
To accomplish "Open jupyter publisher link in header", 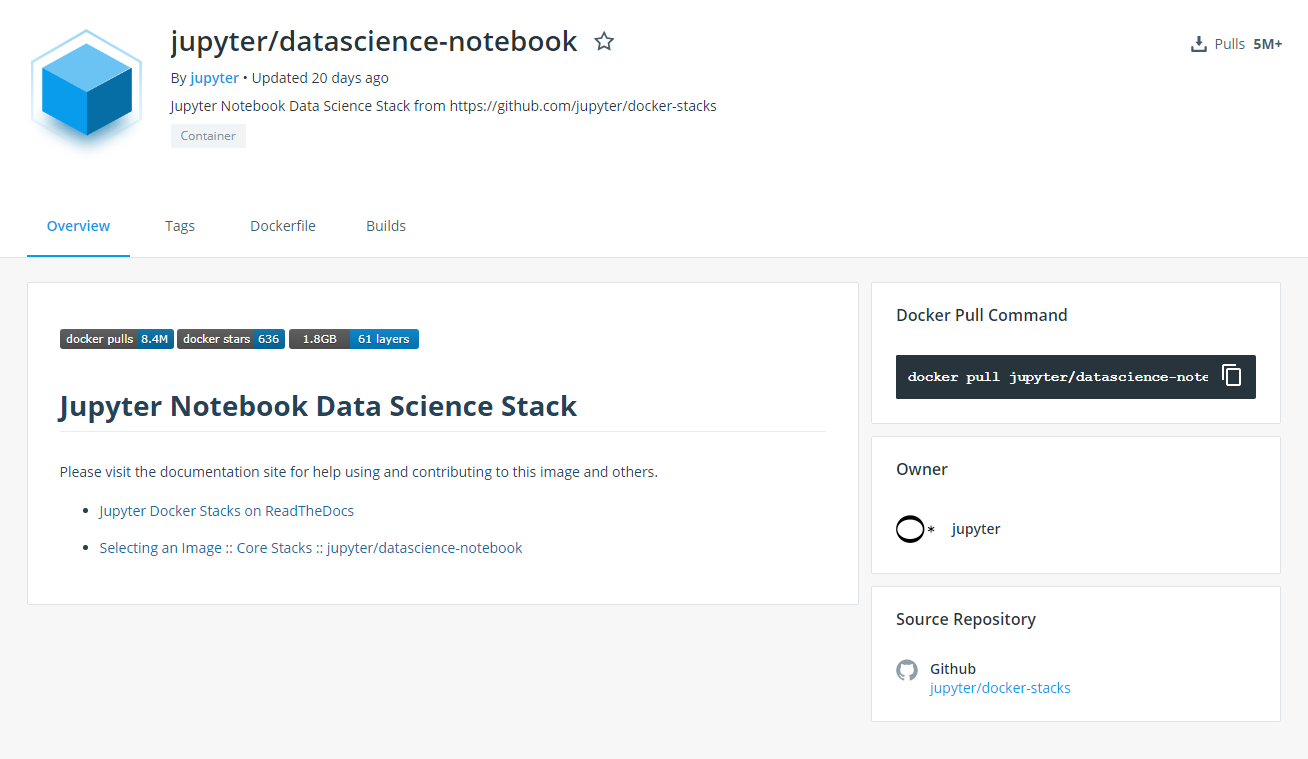I will click(215, 78).
